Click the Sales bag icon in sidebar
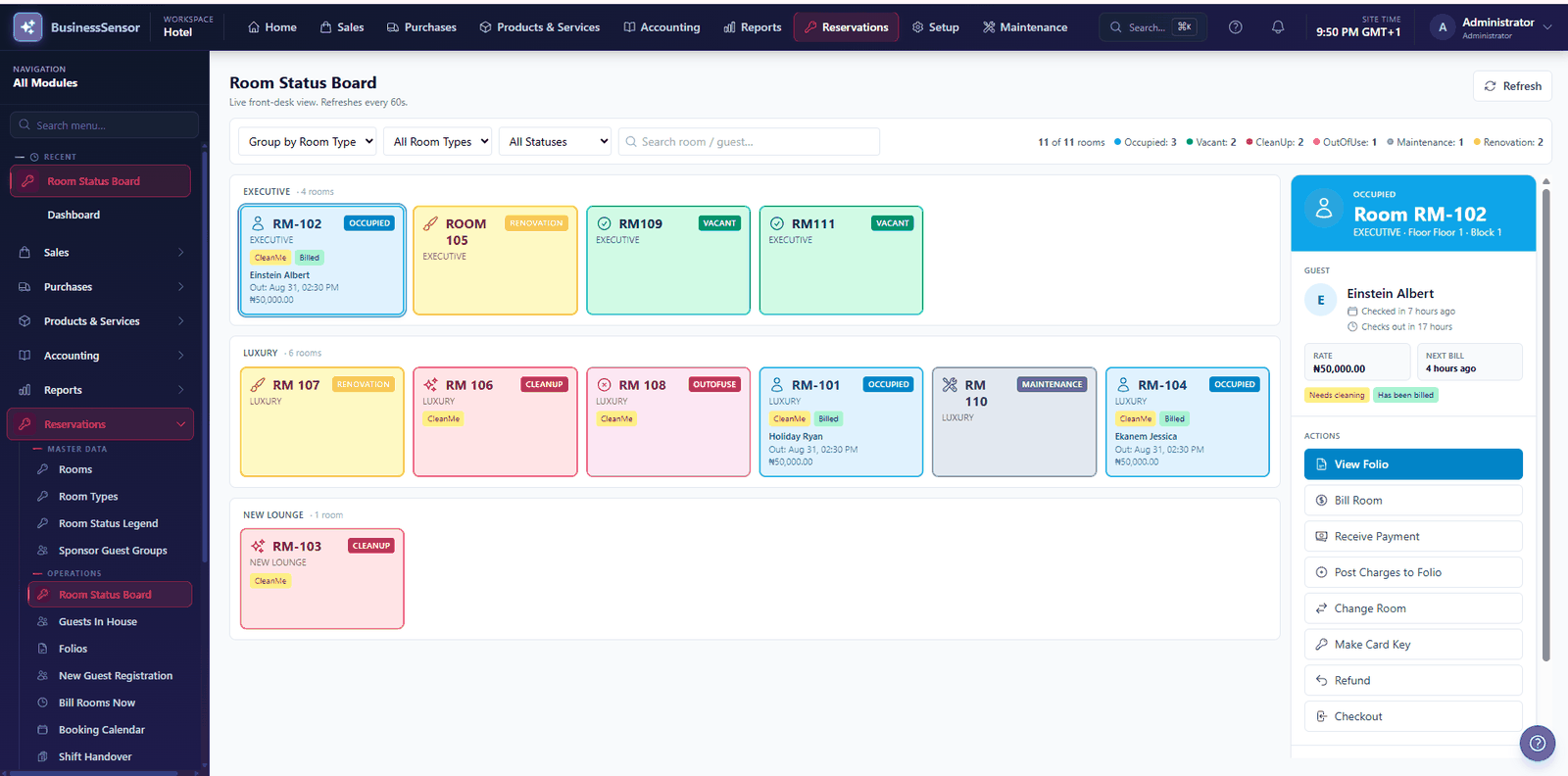The image size is (1568, 776). (24, 253)
